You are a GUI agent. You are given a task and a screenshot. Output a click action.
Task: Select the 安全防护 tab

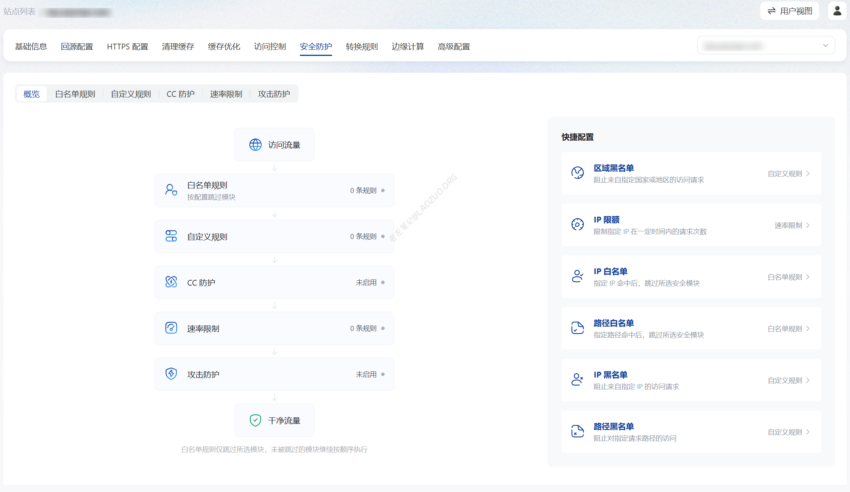(x=316, y=47)
